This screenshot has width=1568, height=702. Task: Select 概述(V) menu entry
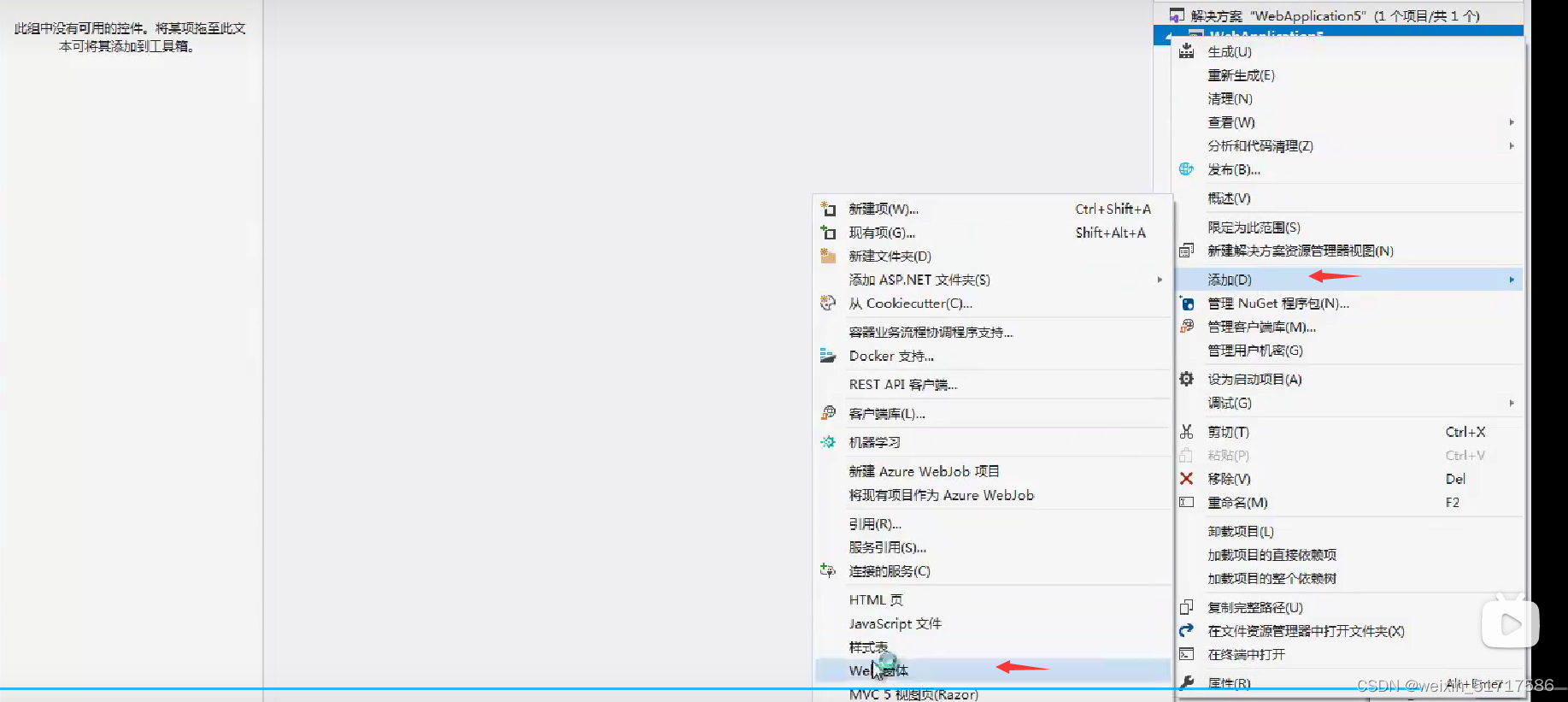coord(1229,198)
